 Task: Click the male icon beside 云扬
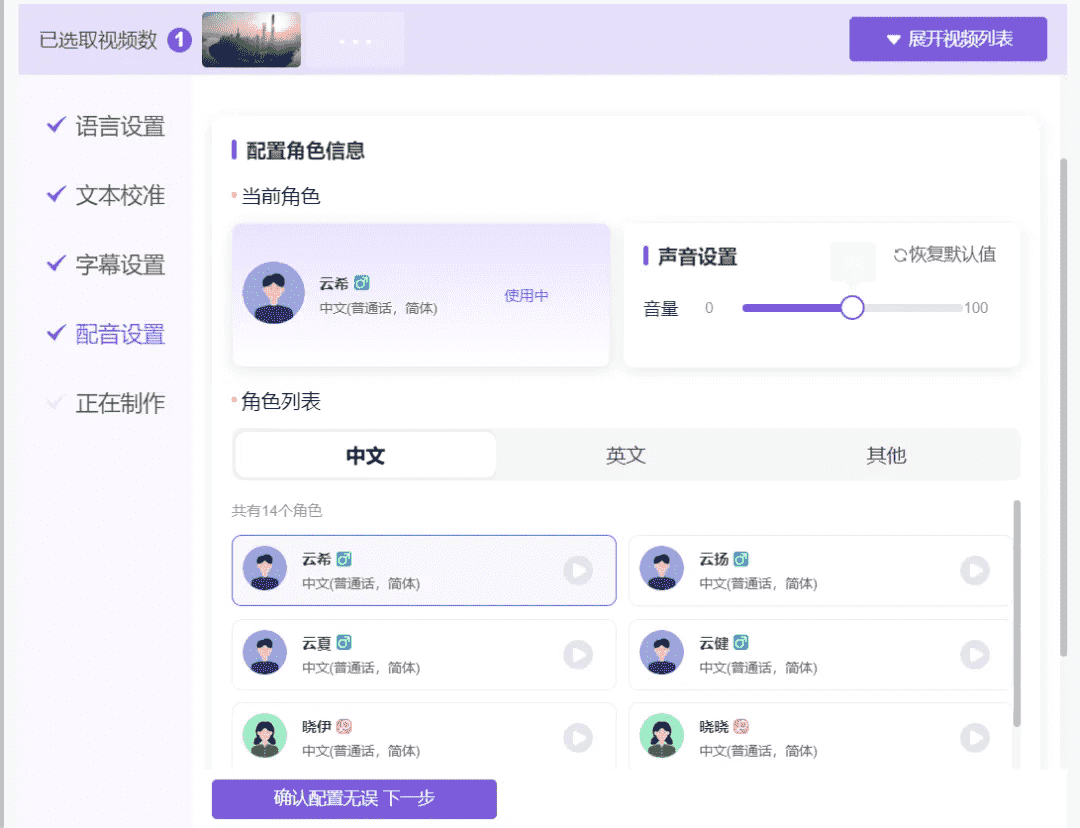[x=741, y=559]
